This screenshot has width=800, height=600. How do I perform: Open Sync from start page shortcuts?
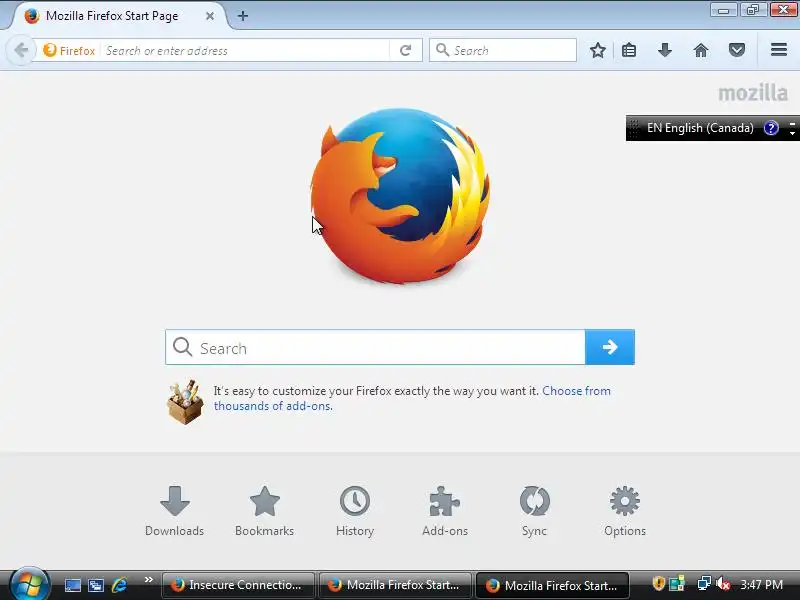[534, 511]
